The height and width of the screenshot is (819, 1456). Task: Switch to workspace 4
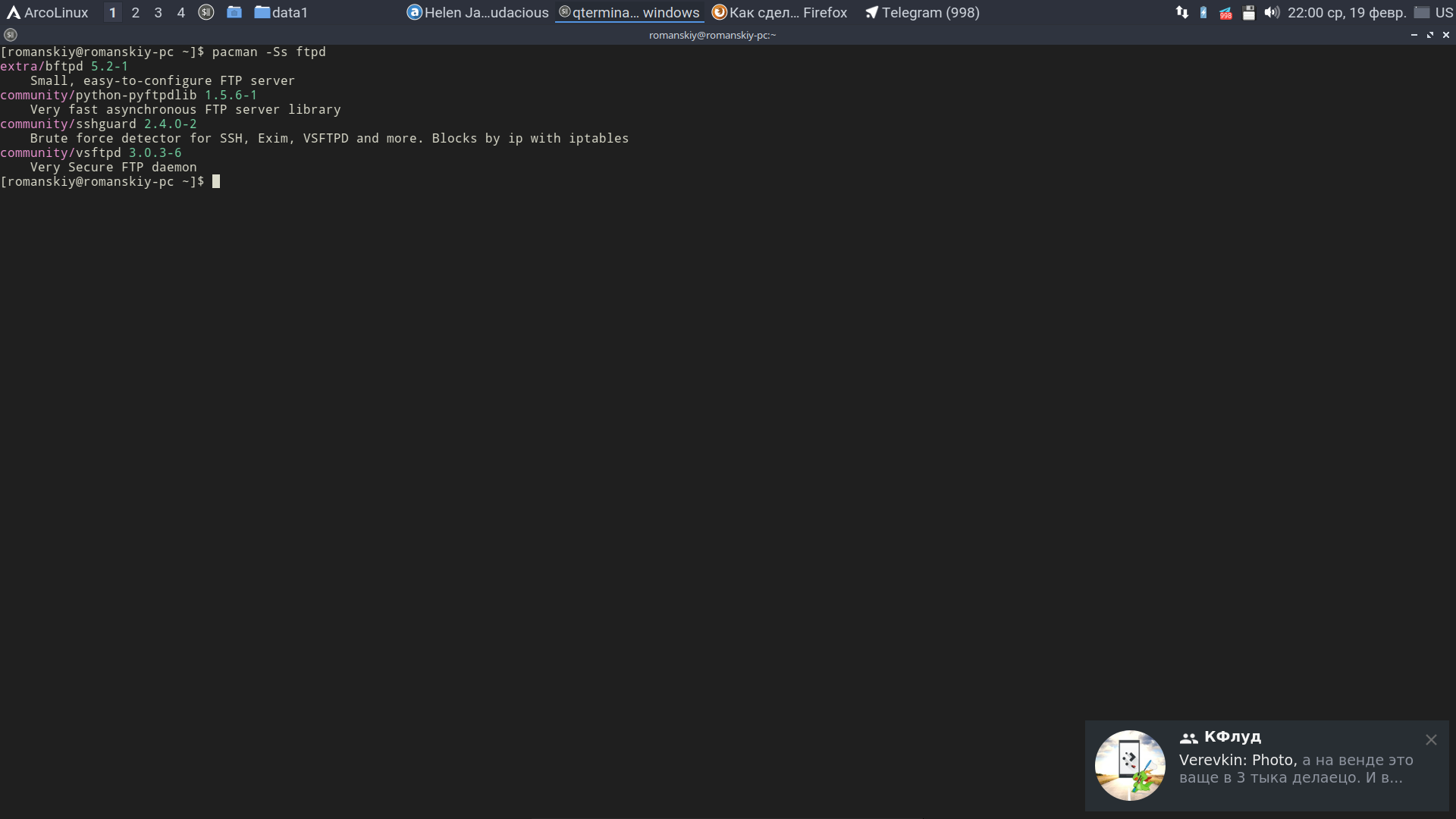point(180,12)
